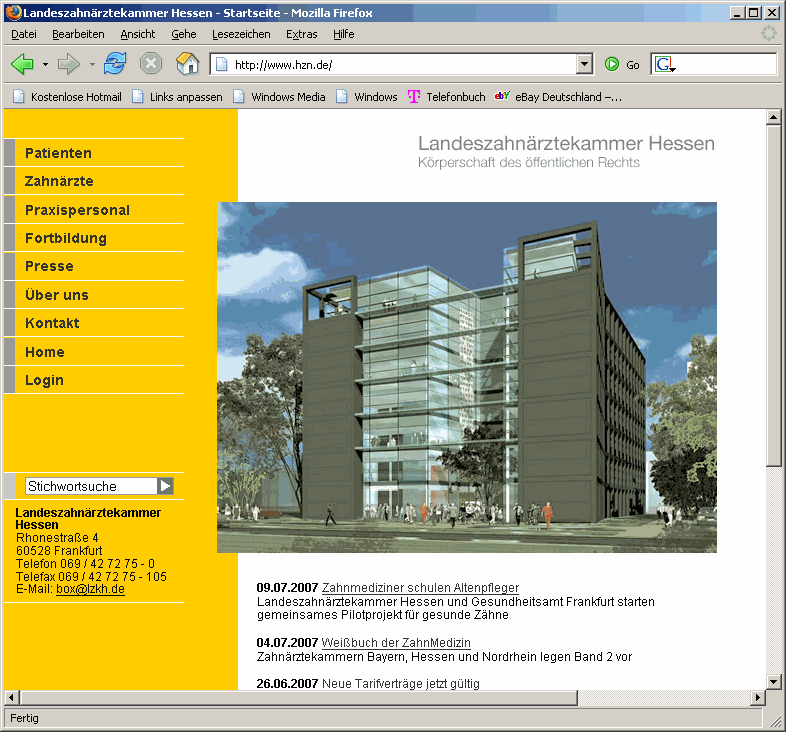Click the Firefox logo in title bar
786x732 pixels.
point(14,13)
